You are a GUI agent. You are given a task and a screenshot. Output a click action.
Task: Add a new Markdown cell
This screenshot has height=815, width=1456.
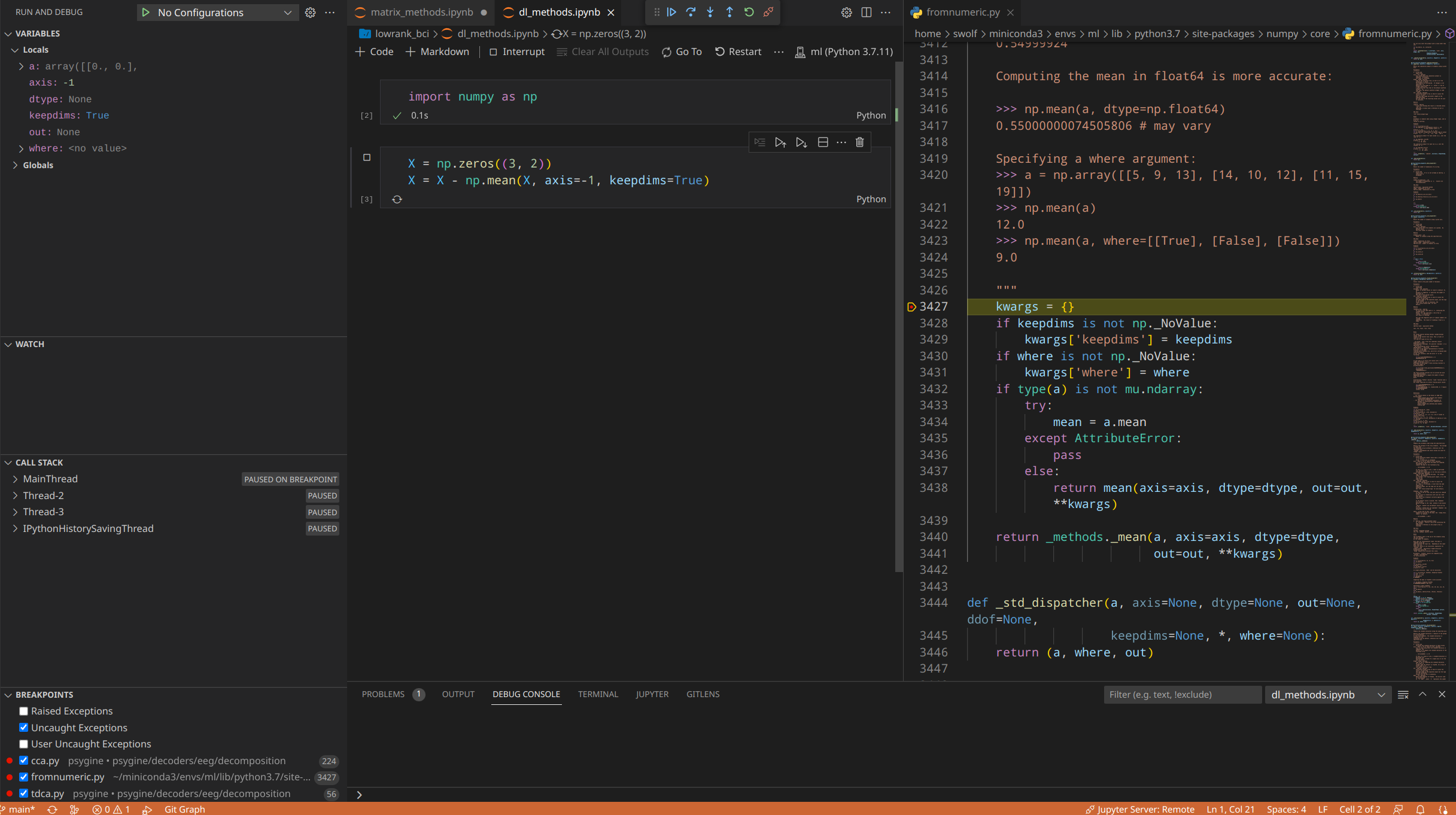pos(437,51)
